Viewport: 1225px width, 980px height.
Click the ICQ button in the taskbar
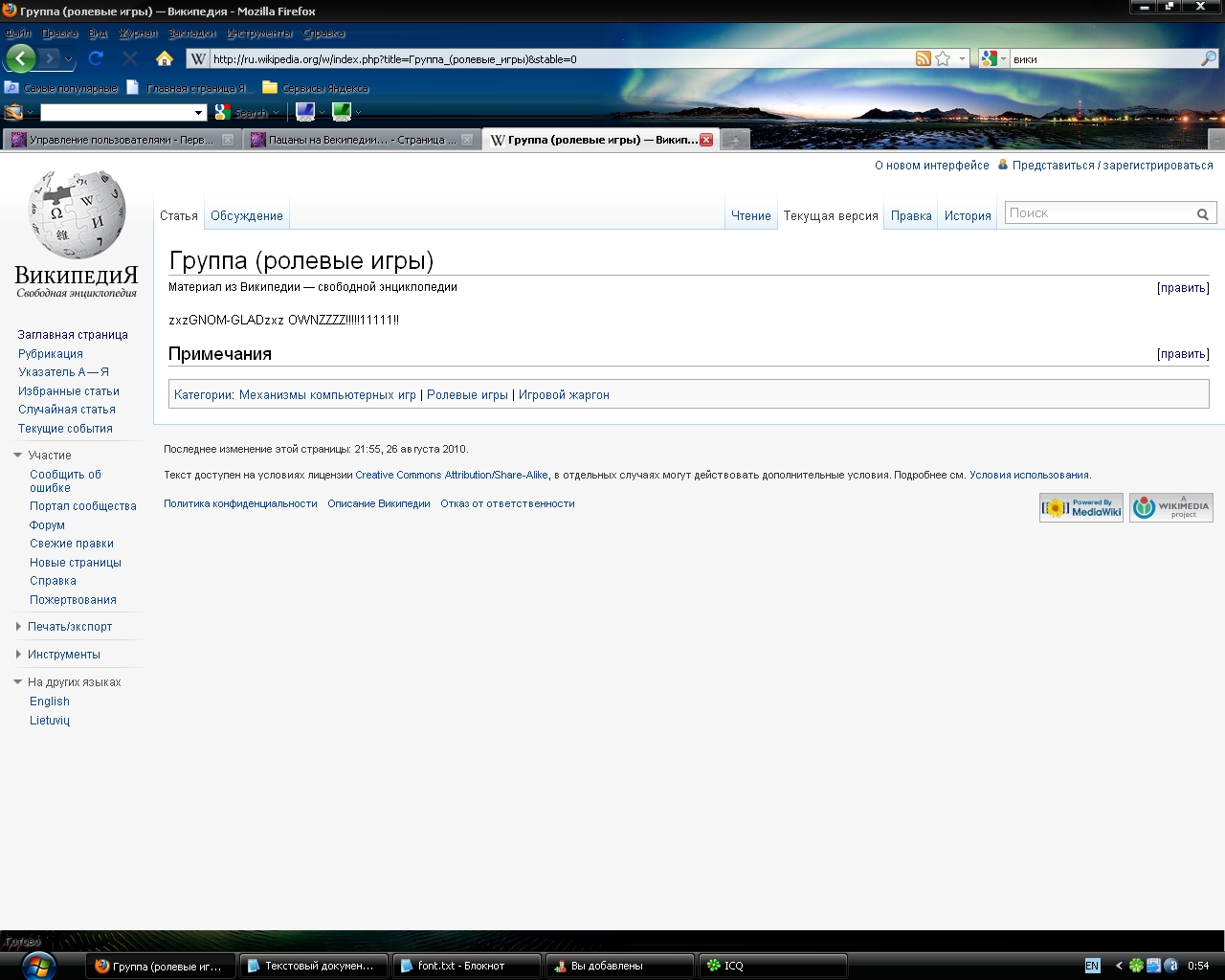[x=771, y=966]
